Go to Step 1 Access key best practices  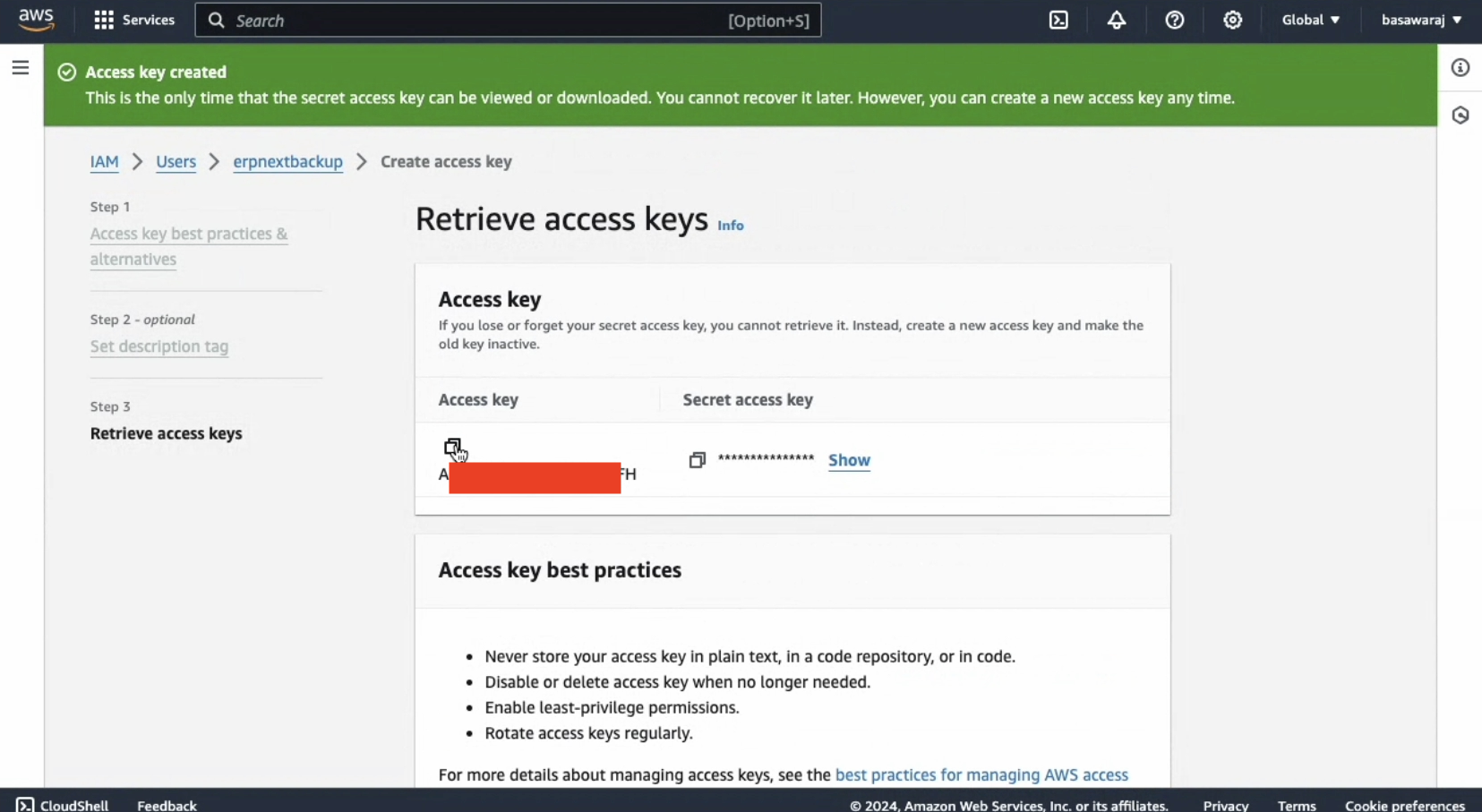[x=189, y=246]
